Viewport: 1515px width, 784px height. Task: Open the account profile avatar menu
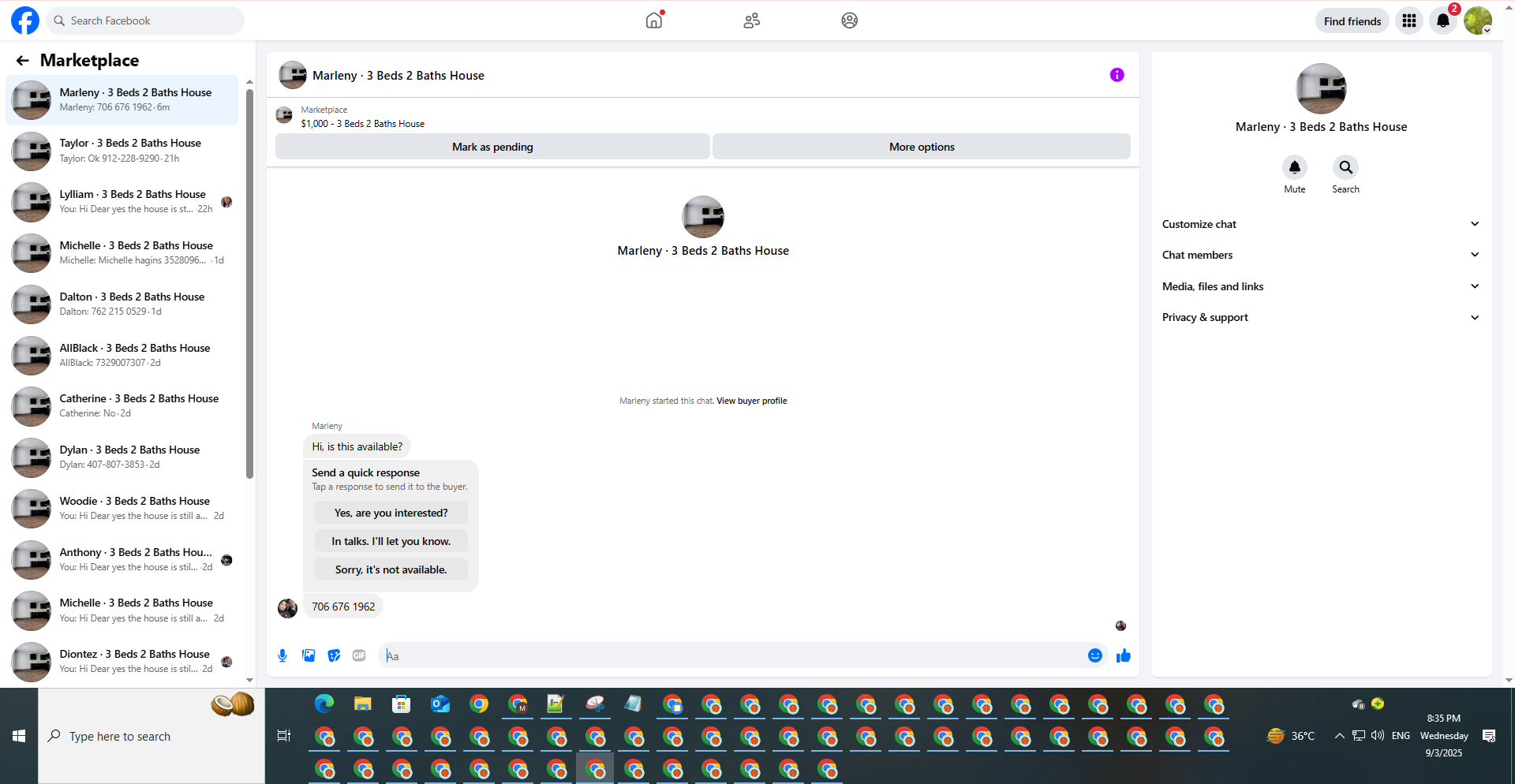point(1478,21)
